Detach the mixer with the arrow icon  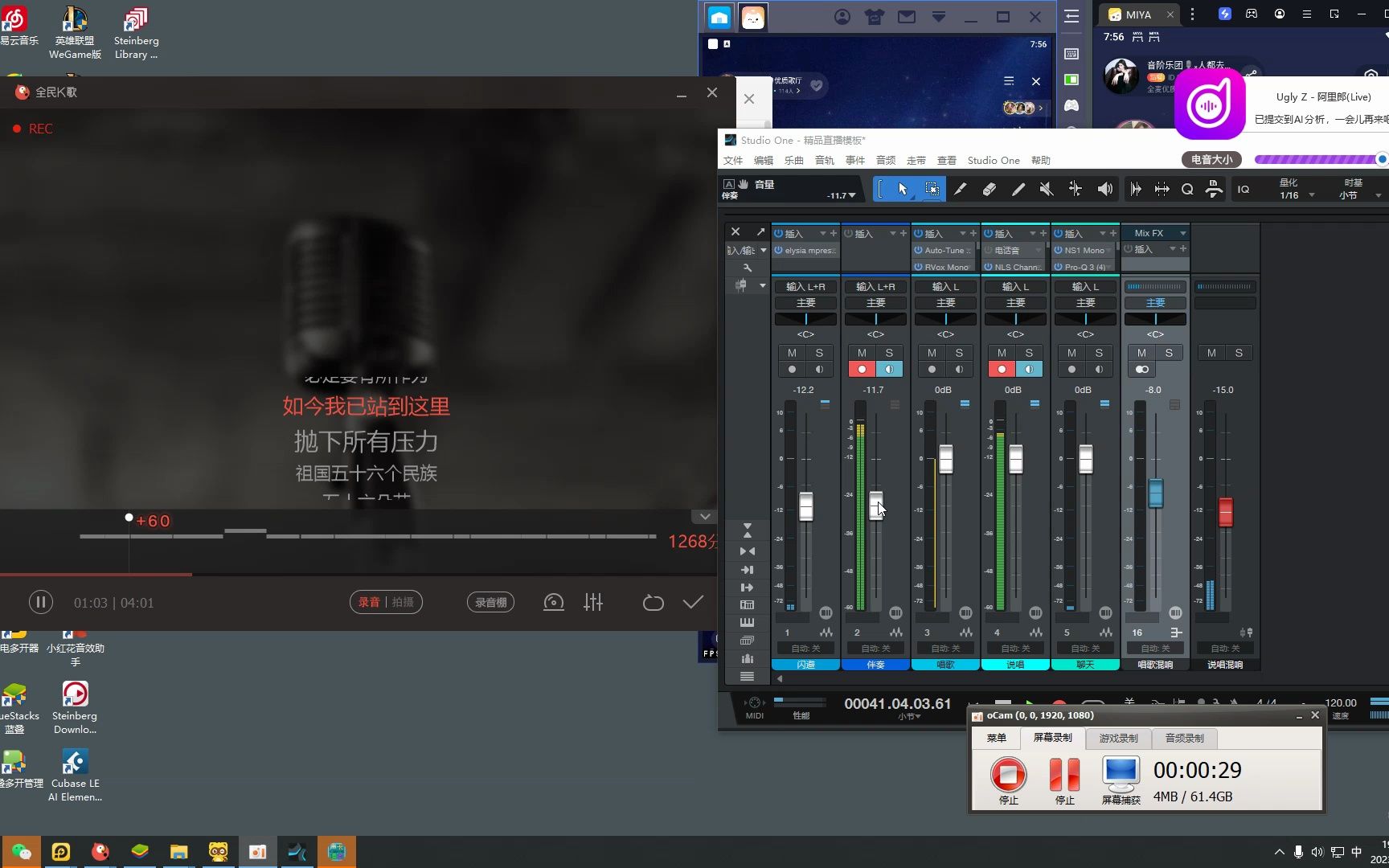point(760,231)
